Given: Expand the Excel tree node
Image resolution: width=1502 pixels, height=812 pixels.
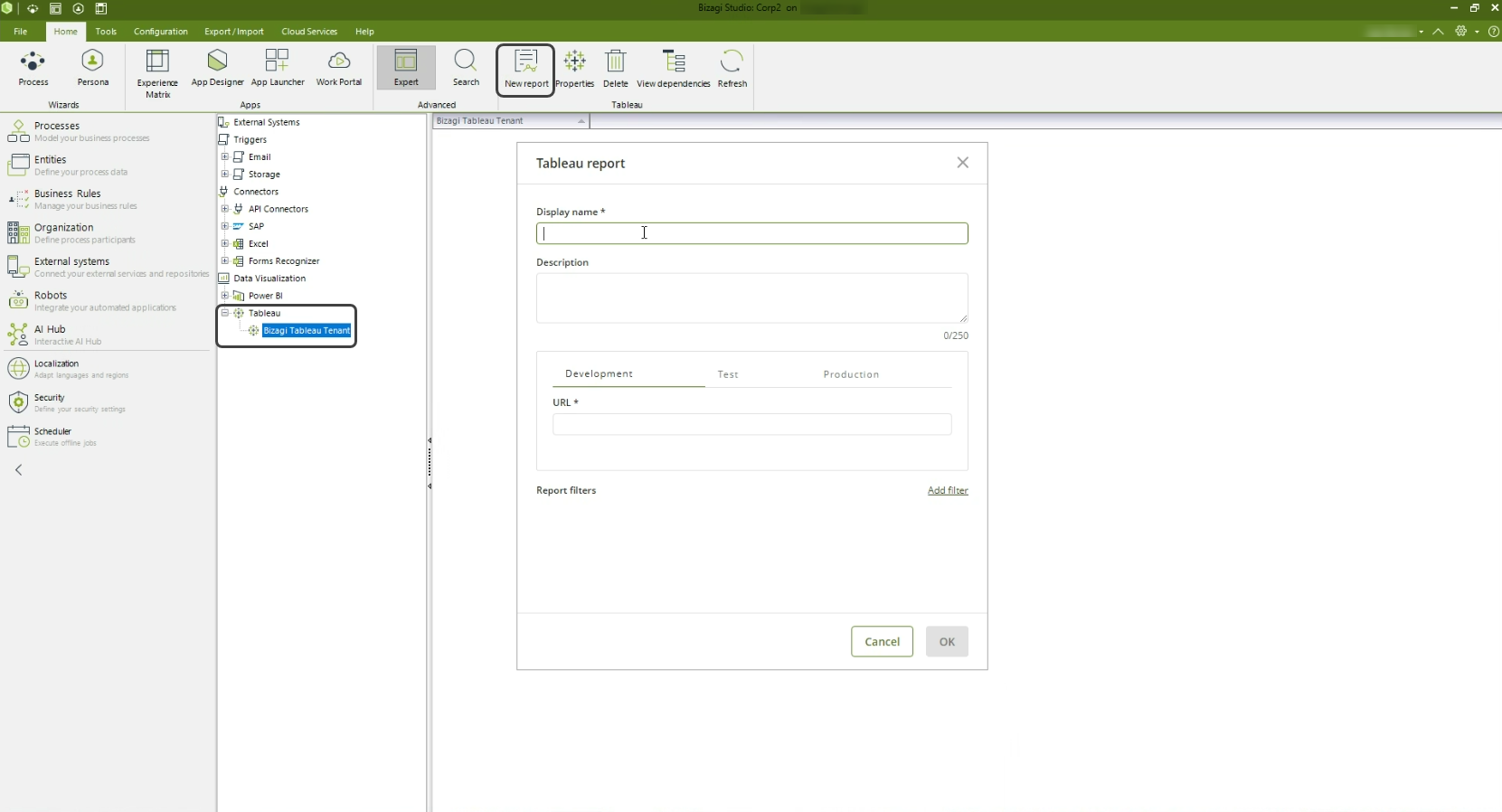Looking at the screenshot, I should coord(225,243).
